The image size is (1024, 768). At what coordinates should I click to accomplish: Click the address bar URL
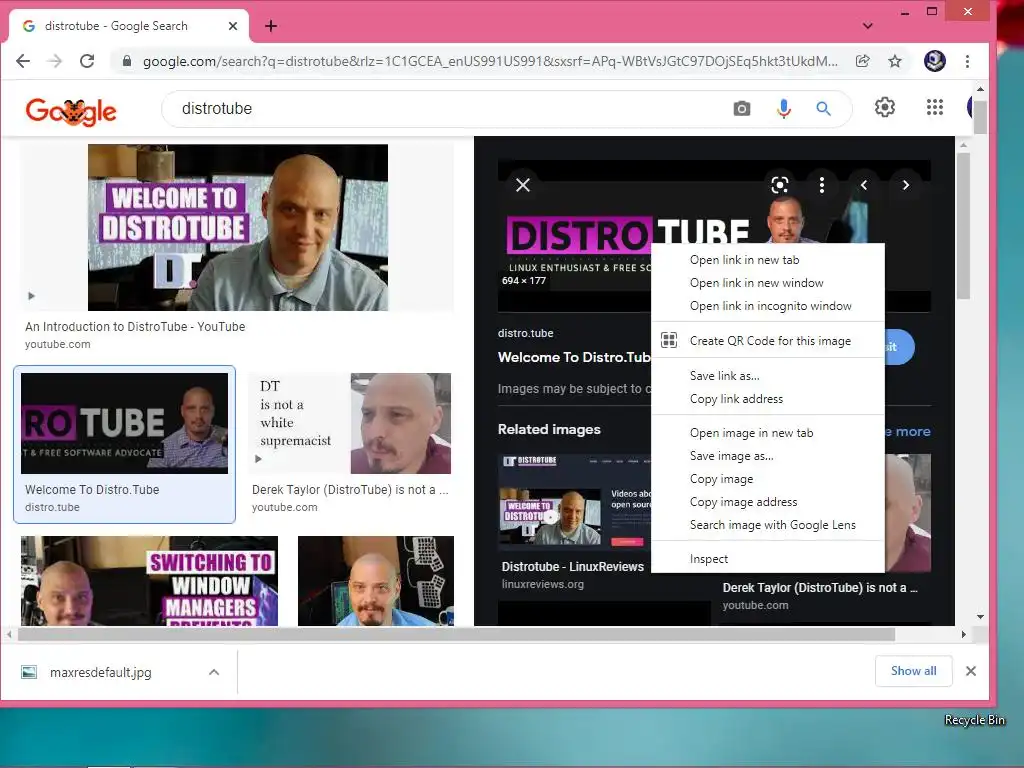click(x=490, y=61)
